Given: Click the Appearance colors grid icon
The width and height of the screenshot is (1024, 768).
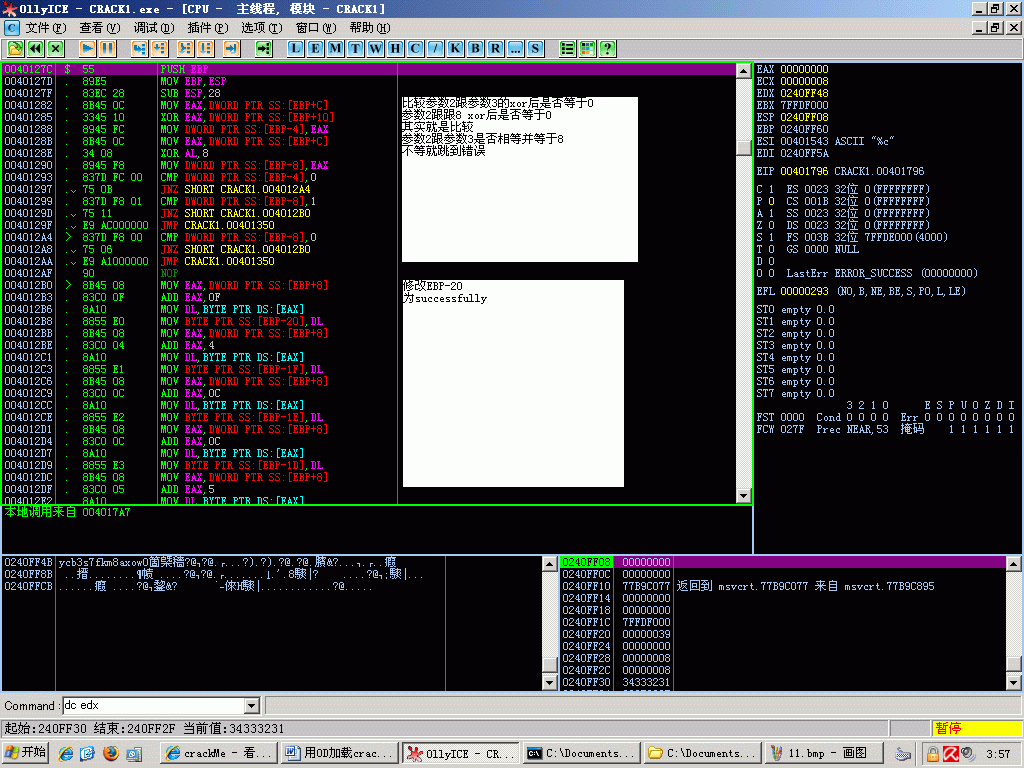Looking at the screenshot, I should point(588,48).
